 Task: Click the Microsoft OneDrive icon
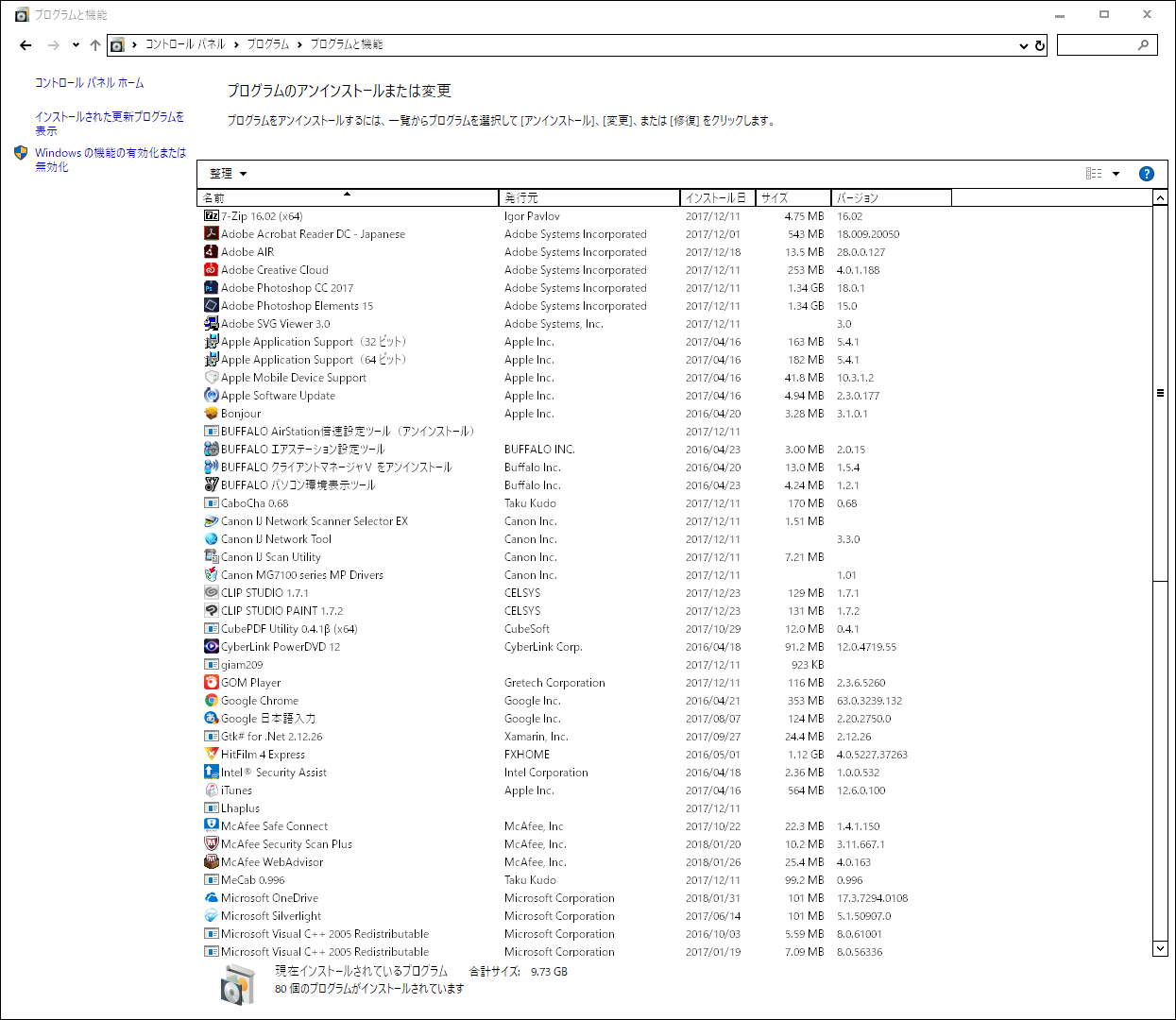[x=212, y=898]
